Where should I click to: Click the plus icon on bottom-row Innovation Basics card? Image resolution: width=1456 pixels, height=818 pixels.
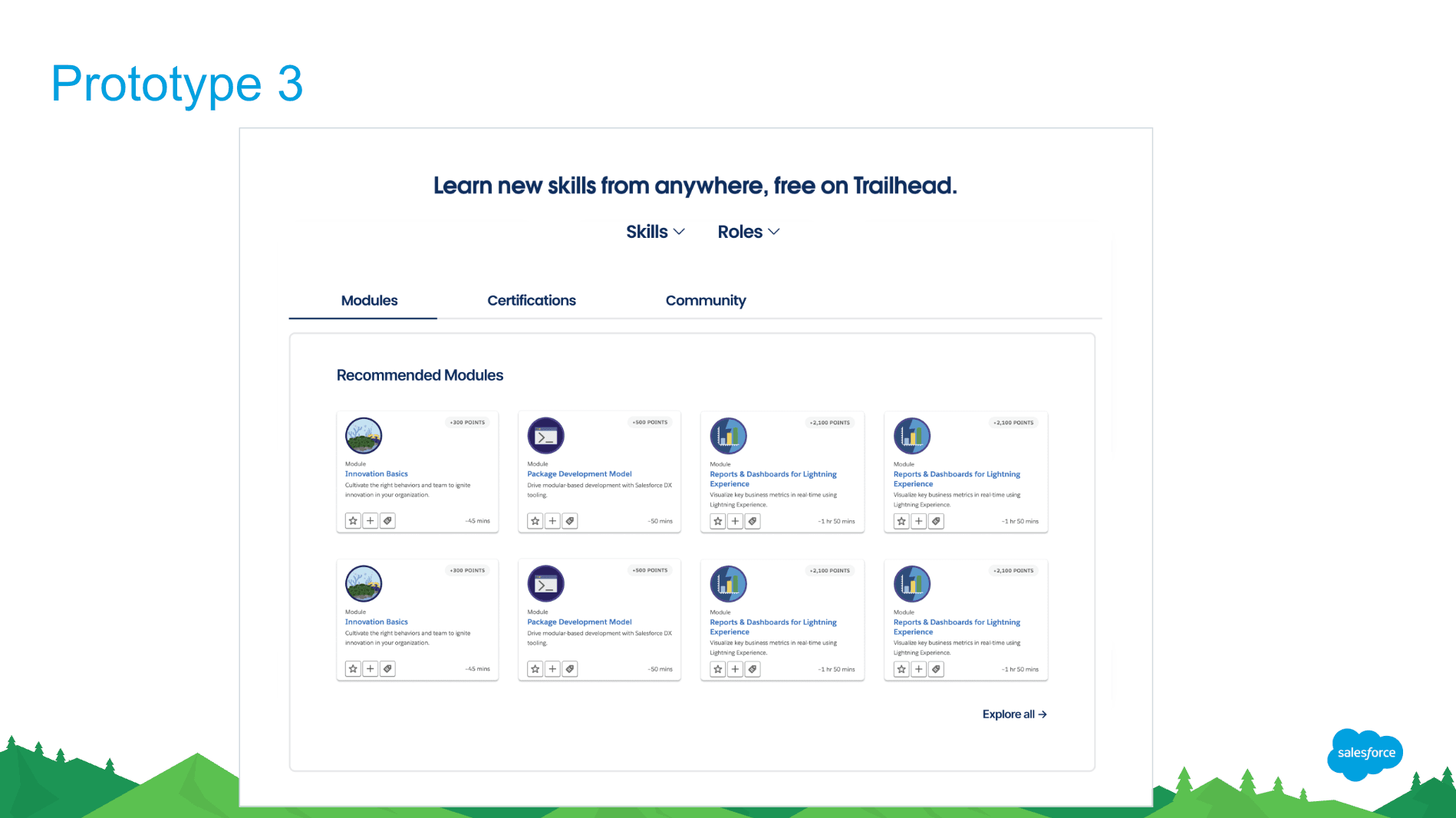pos(371,669)
